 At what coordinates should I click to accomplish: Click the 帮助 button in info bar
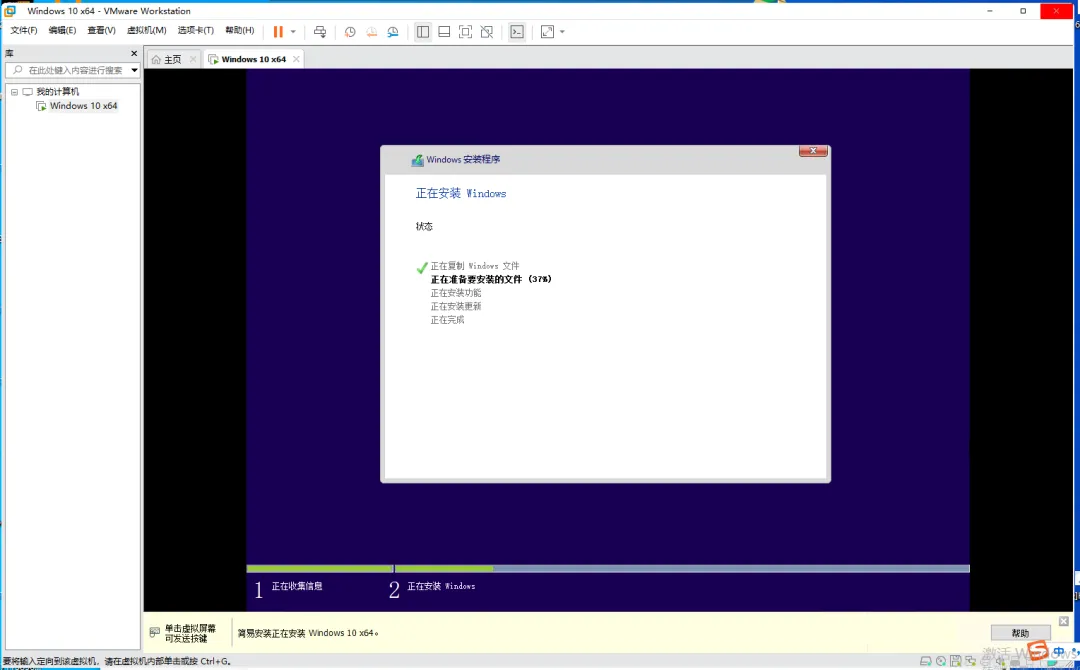1020,633
